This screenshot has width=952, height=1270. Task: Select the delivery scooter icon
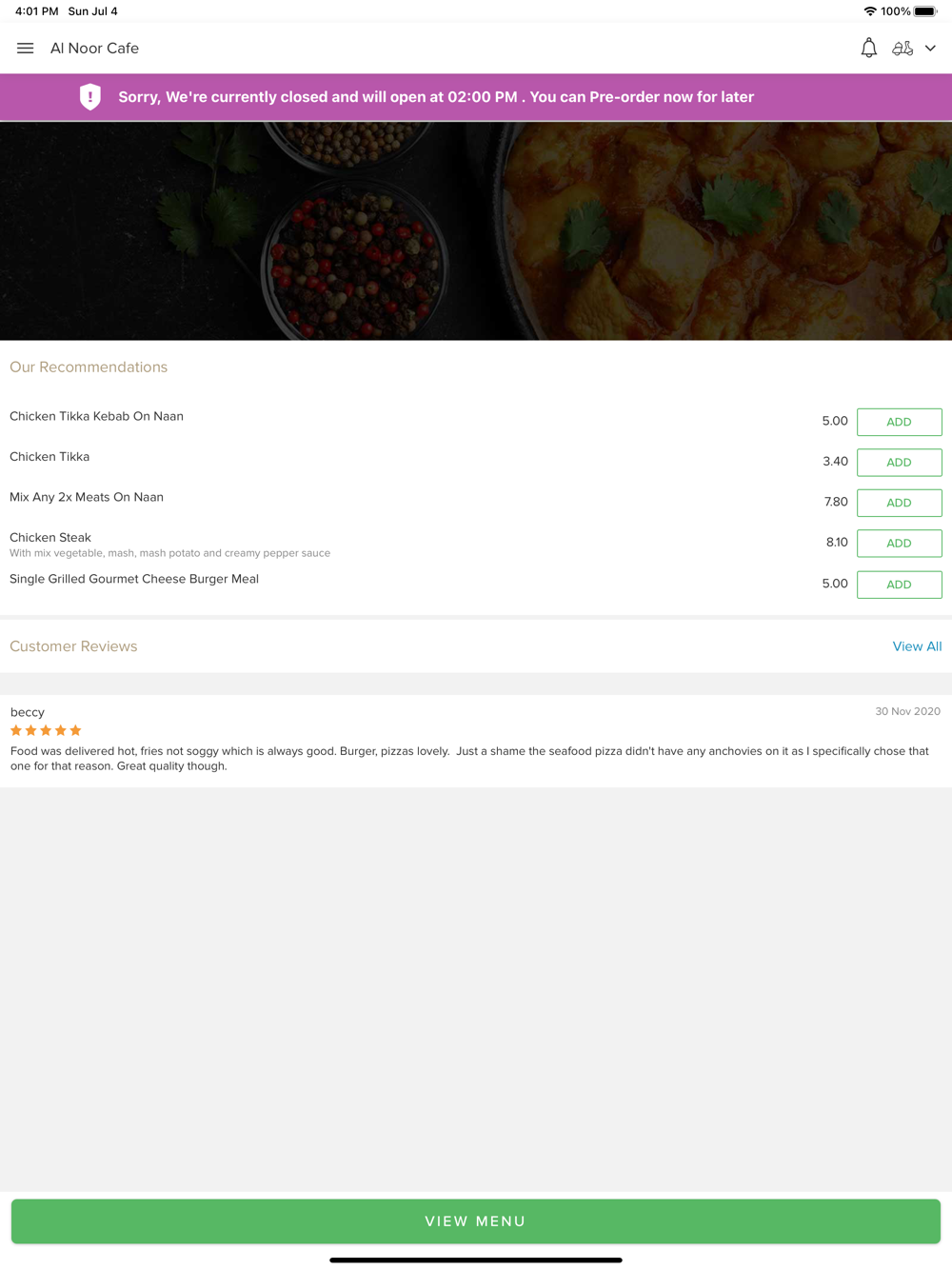point(902,49)
